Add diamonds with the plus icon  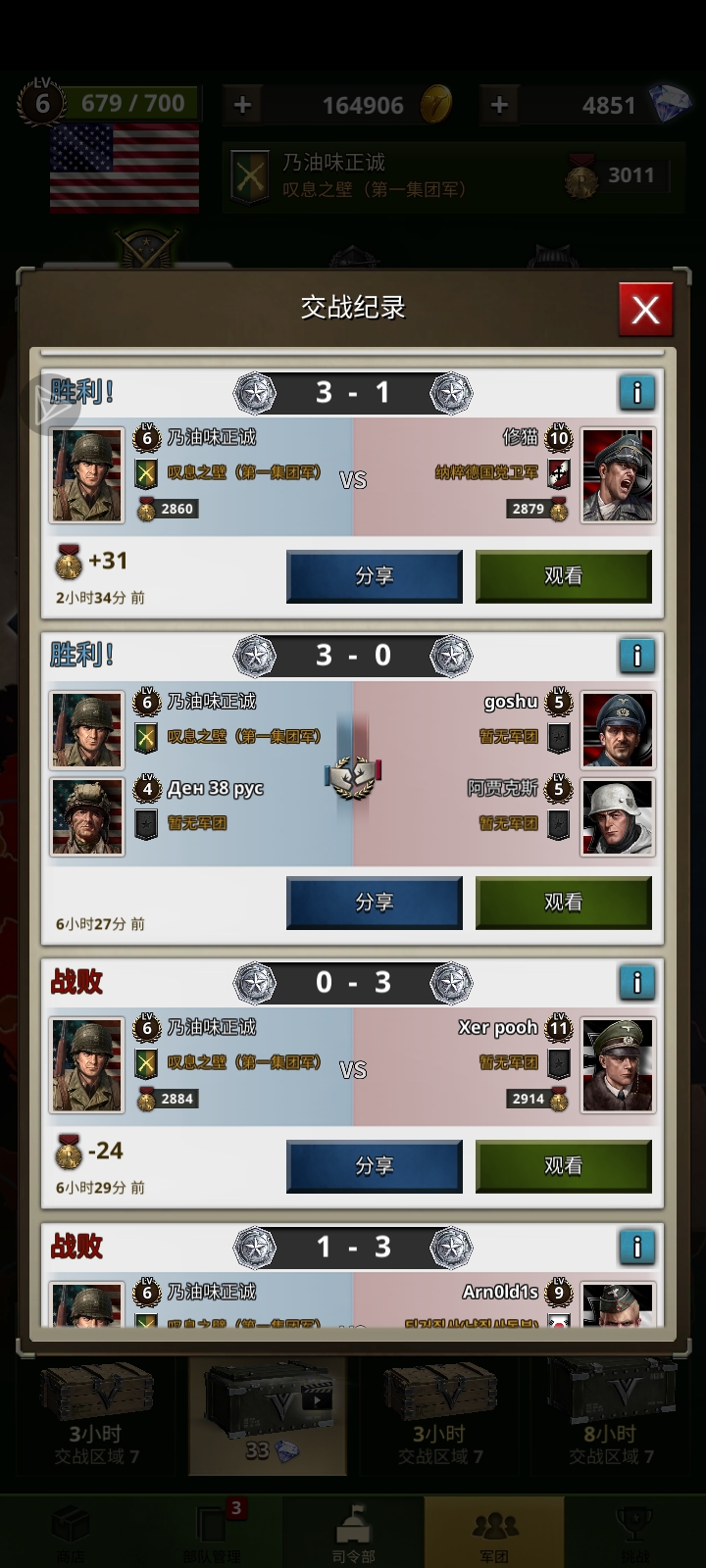click(x=499, y=105)
